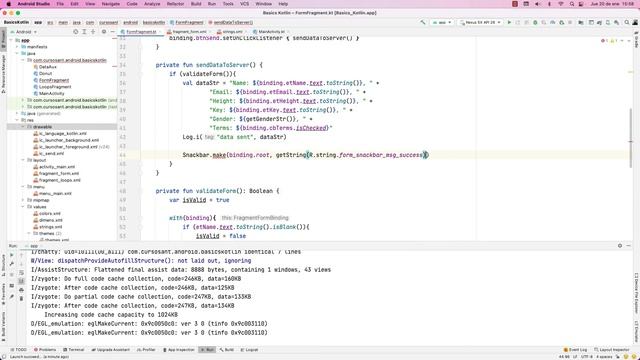The image size is (640, 360).
Task: Hide the Project panel with the minus icon
Action: click(112, 31)
